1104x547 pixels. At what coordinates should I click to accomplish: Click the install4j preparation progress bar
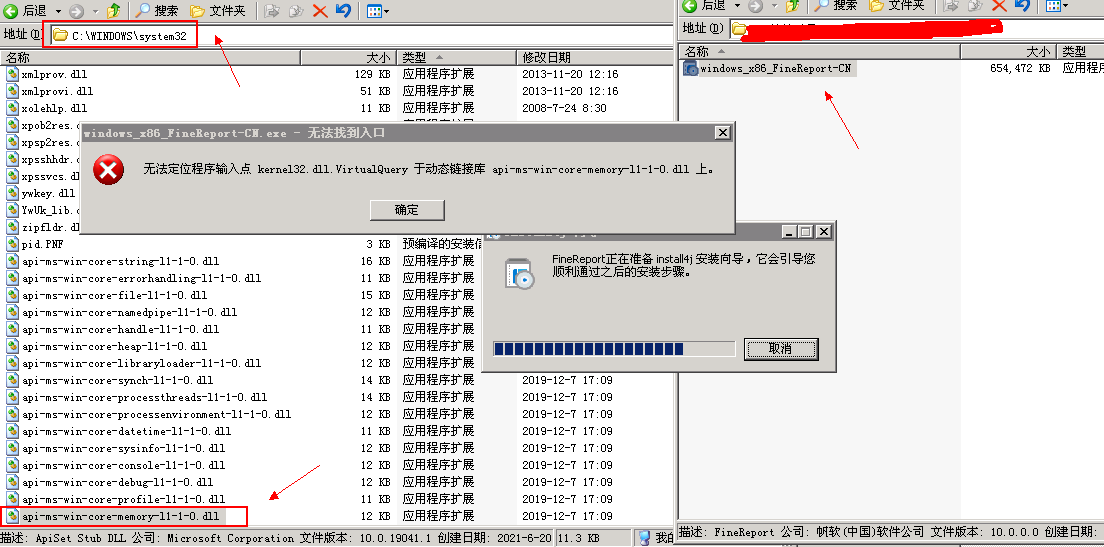[x=614, y=349]
